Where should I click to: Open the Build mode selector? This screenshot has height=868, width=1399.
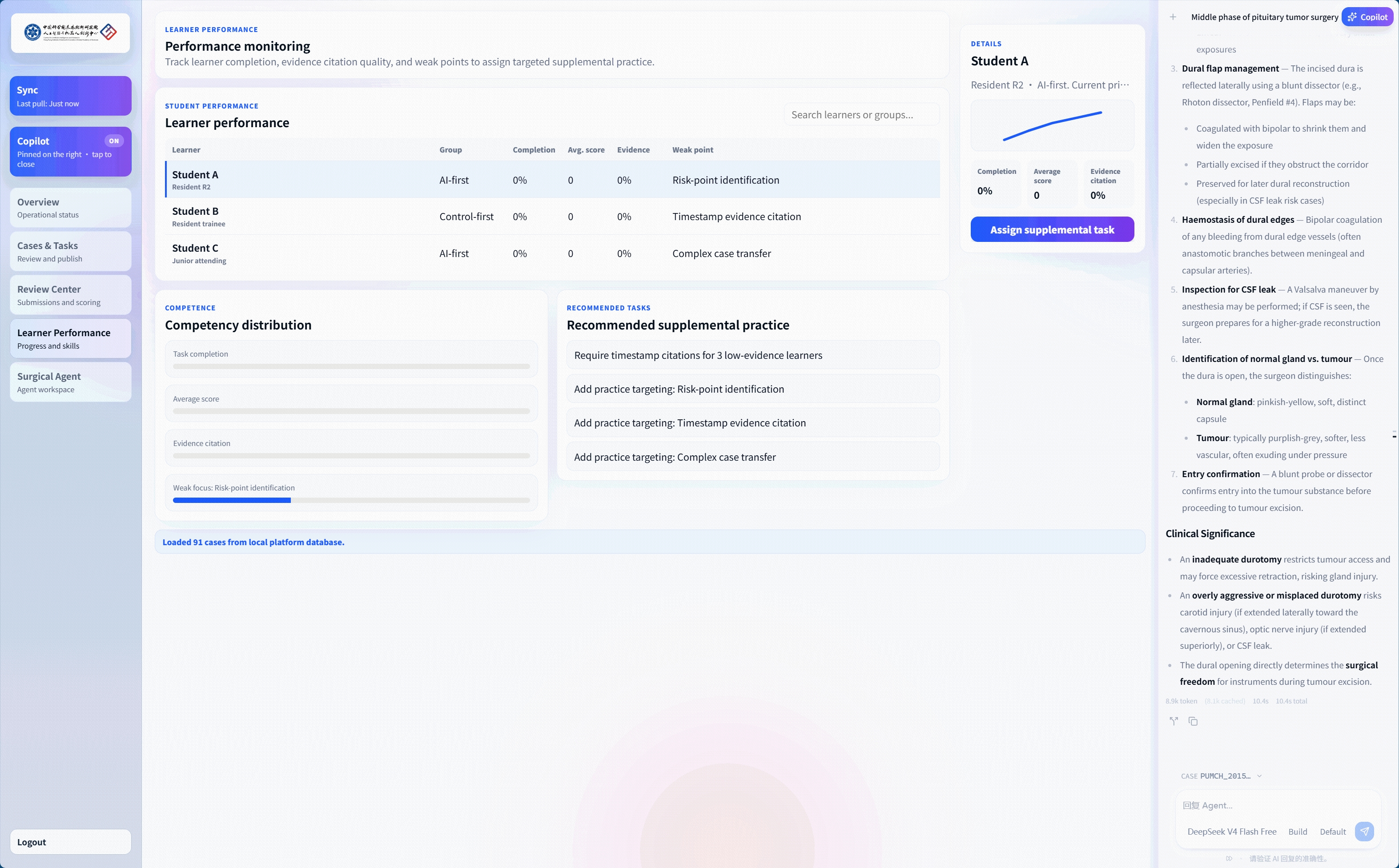(1298, 831)
